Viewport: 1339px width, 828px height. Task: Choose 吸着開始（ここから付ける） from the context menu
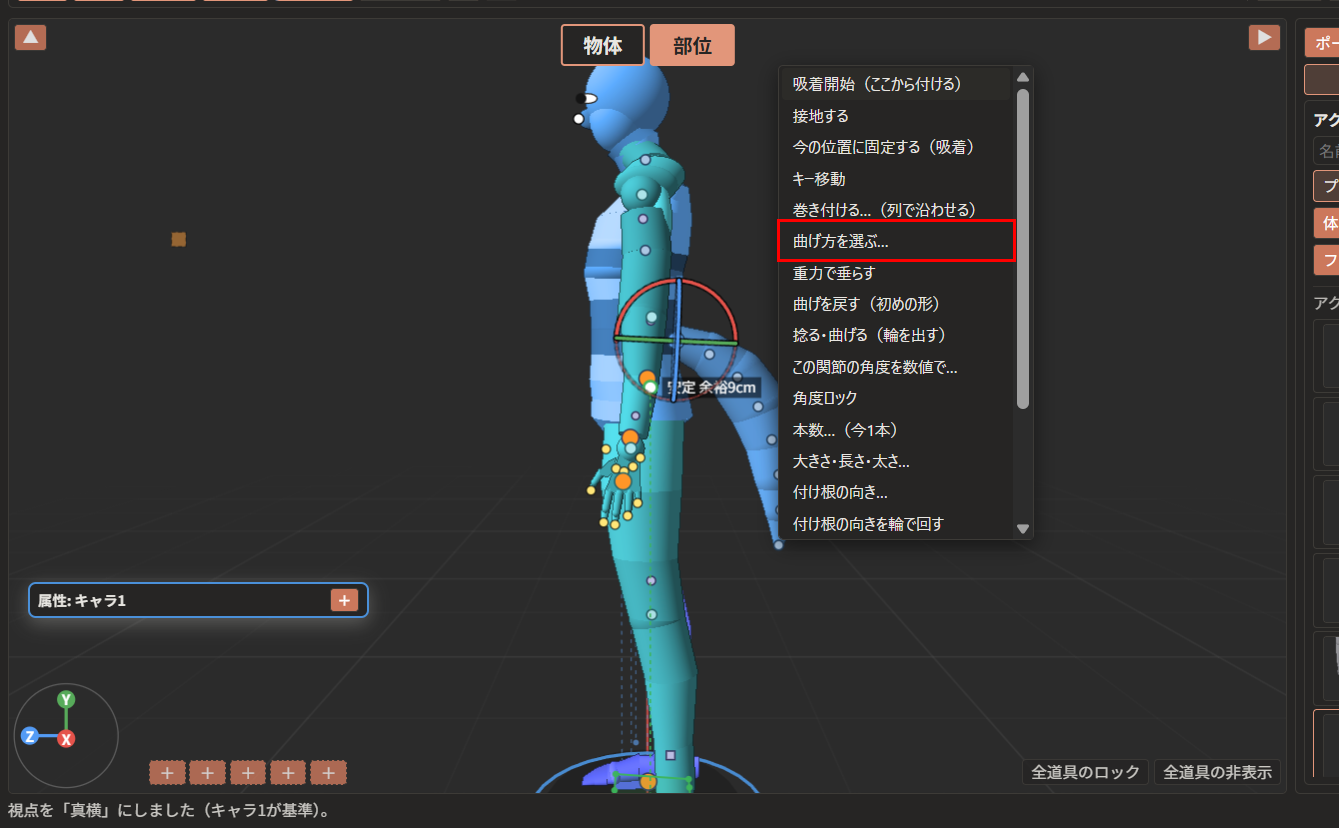(896, 84)
